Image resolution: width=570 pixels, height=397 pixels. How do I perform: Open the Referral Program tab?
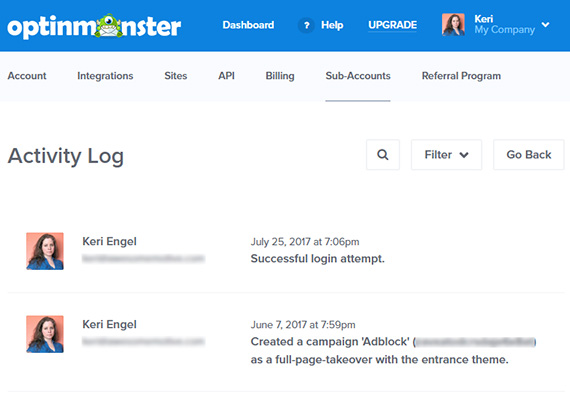click(x=461, y=76)
